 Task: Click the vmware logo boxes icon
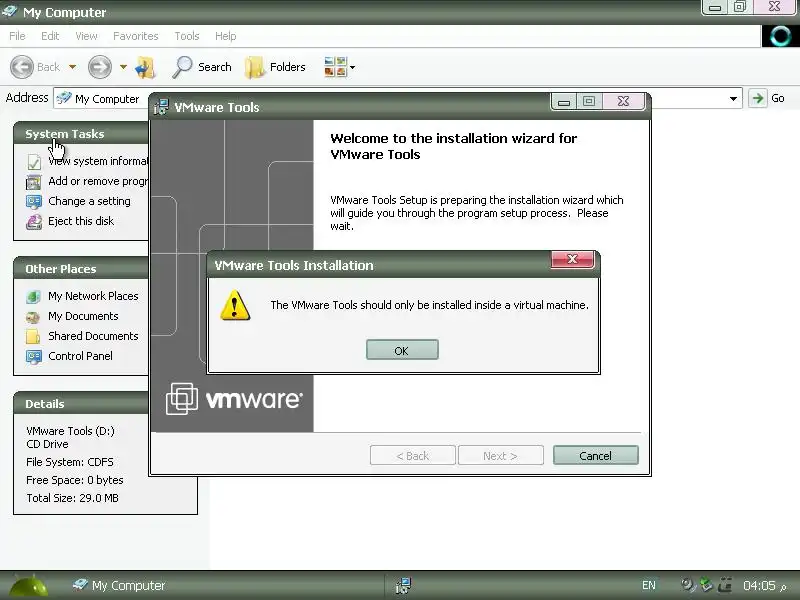[x=182, y=398]
